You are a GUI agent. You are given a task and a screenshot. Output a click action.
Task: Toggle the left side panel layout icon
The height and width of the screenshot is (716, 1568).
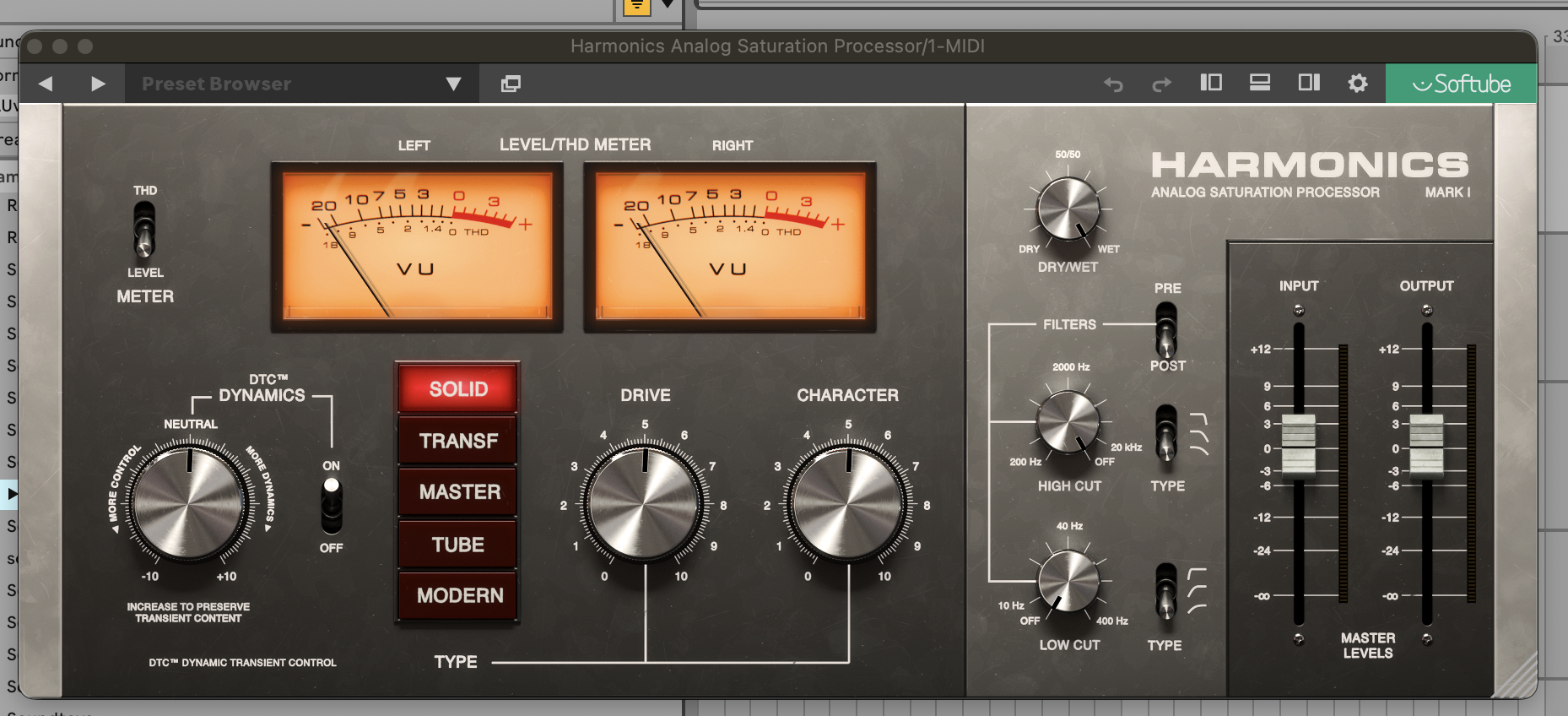pyautogui.click(x=1211, y=82)
